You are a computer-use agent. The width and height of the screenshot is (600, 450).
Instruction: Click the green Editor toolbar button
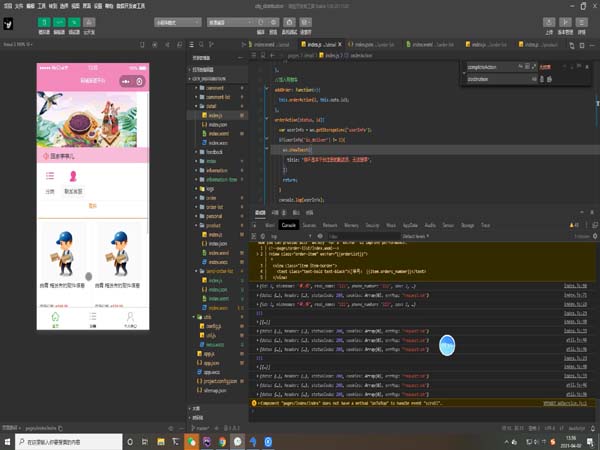60,22
